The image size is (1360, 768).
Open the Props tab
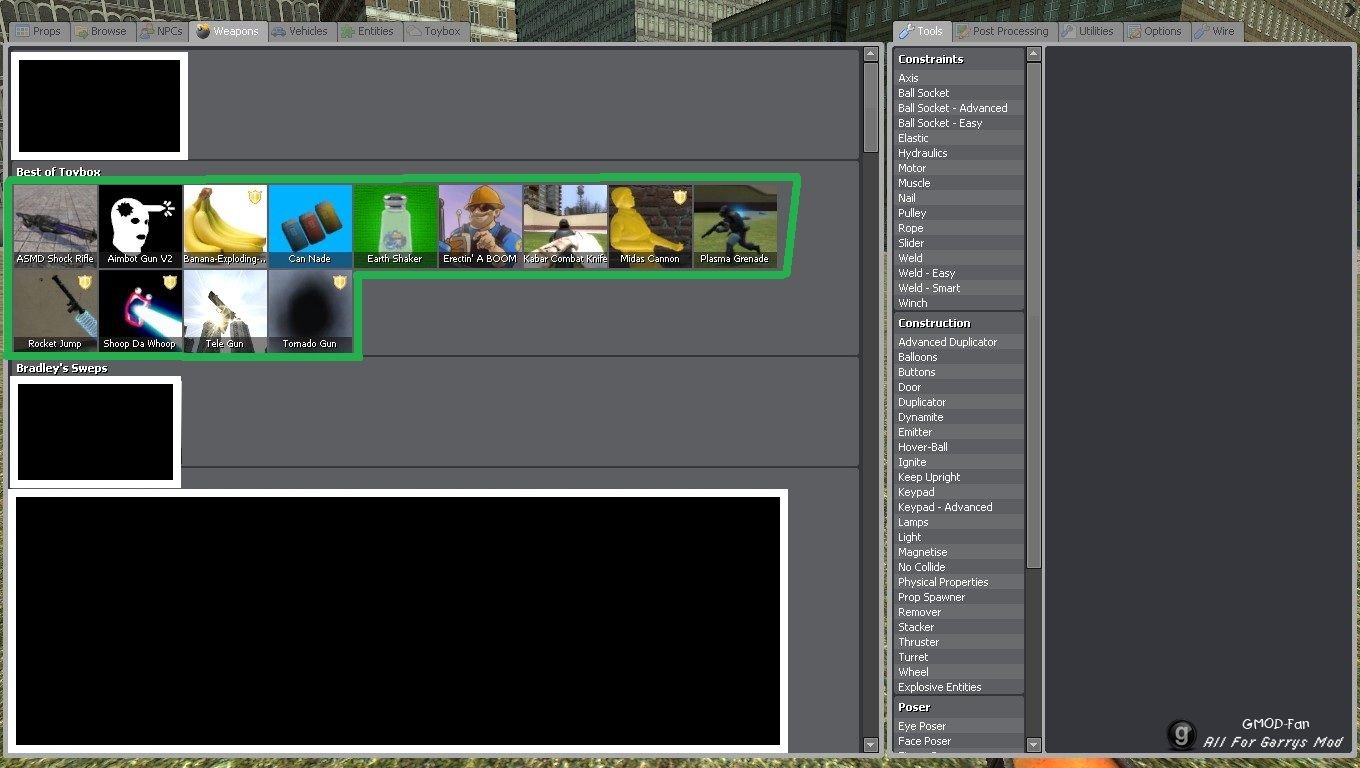[x=39, y=31]
